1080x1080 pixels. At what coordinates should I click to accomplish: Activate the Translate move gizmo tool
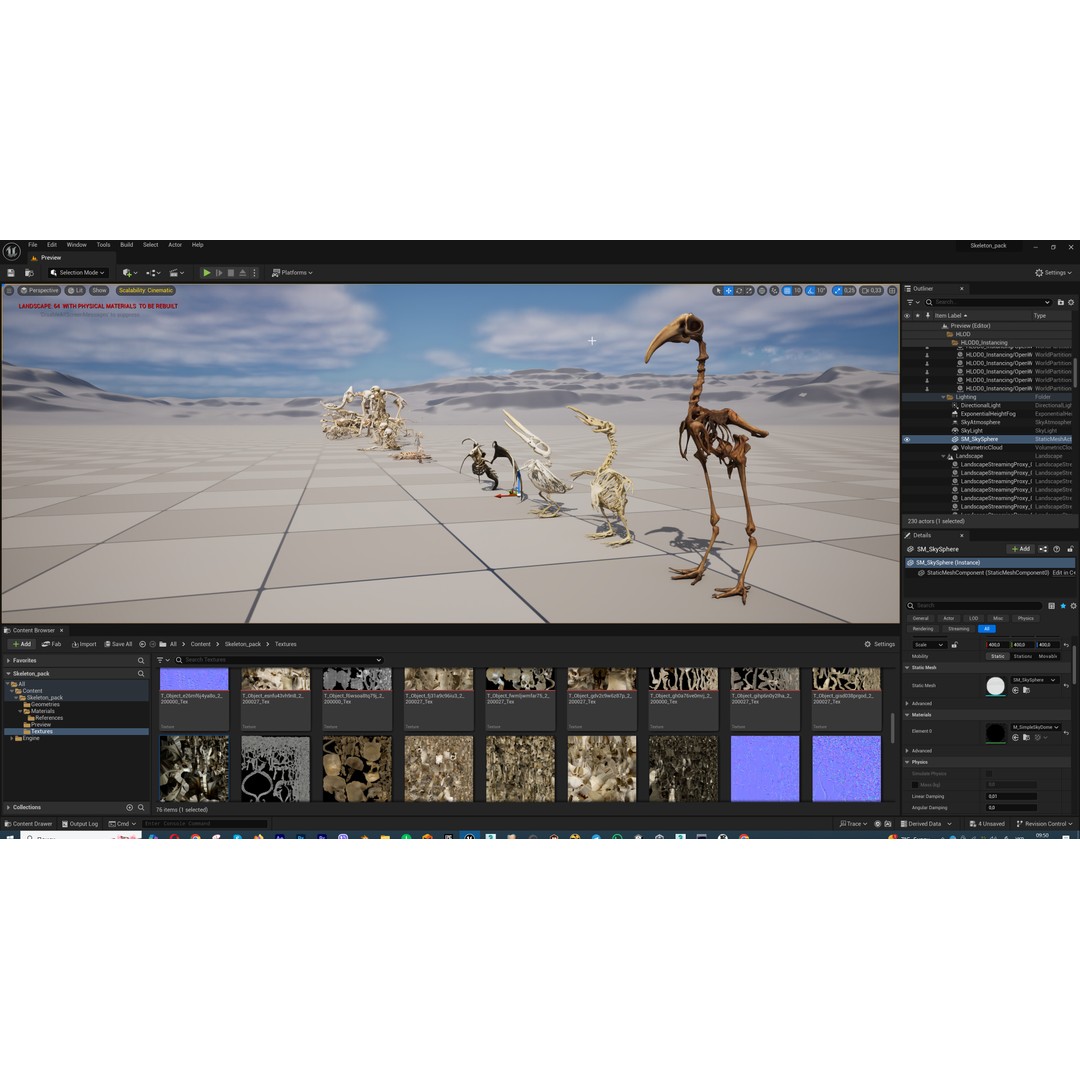coord(728,291)
